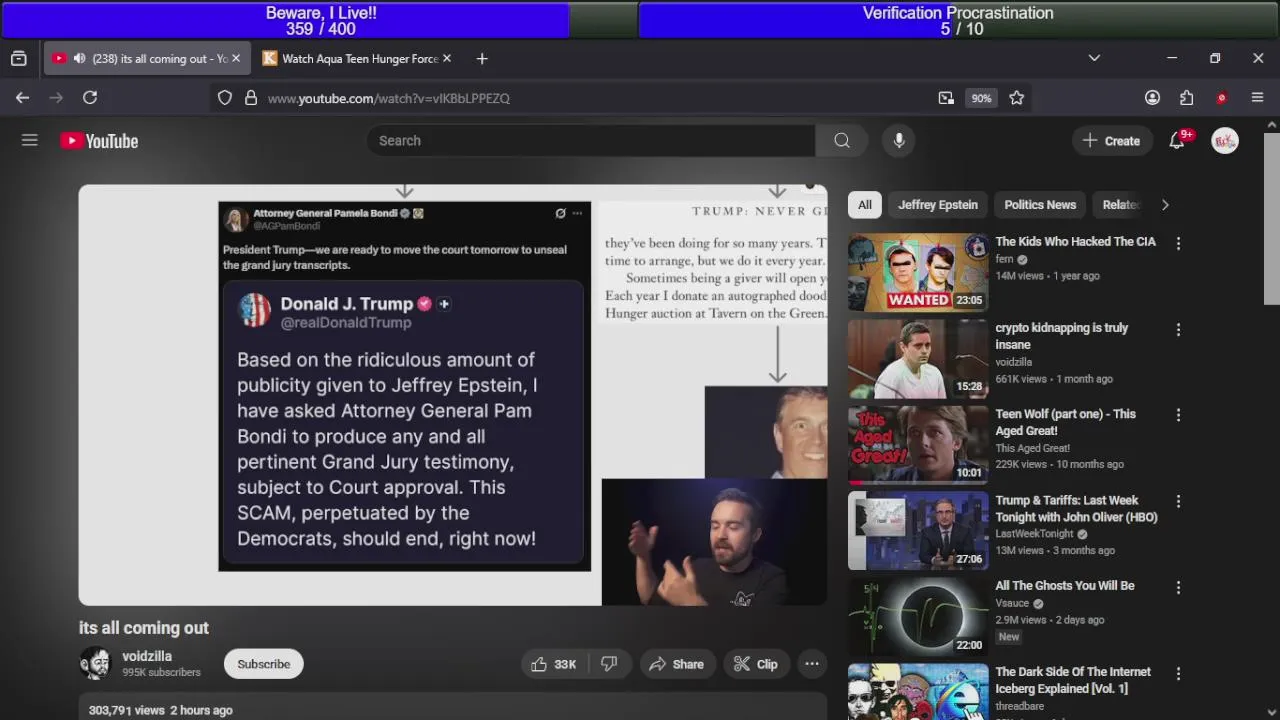Click LastWeekTonight channel name
The width and height of the screenshot is (1280, 720).
pos(1034,534)
